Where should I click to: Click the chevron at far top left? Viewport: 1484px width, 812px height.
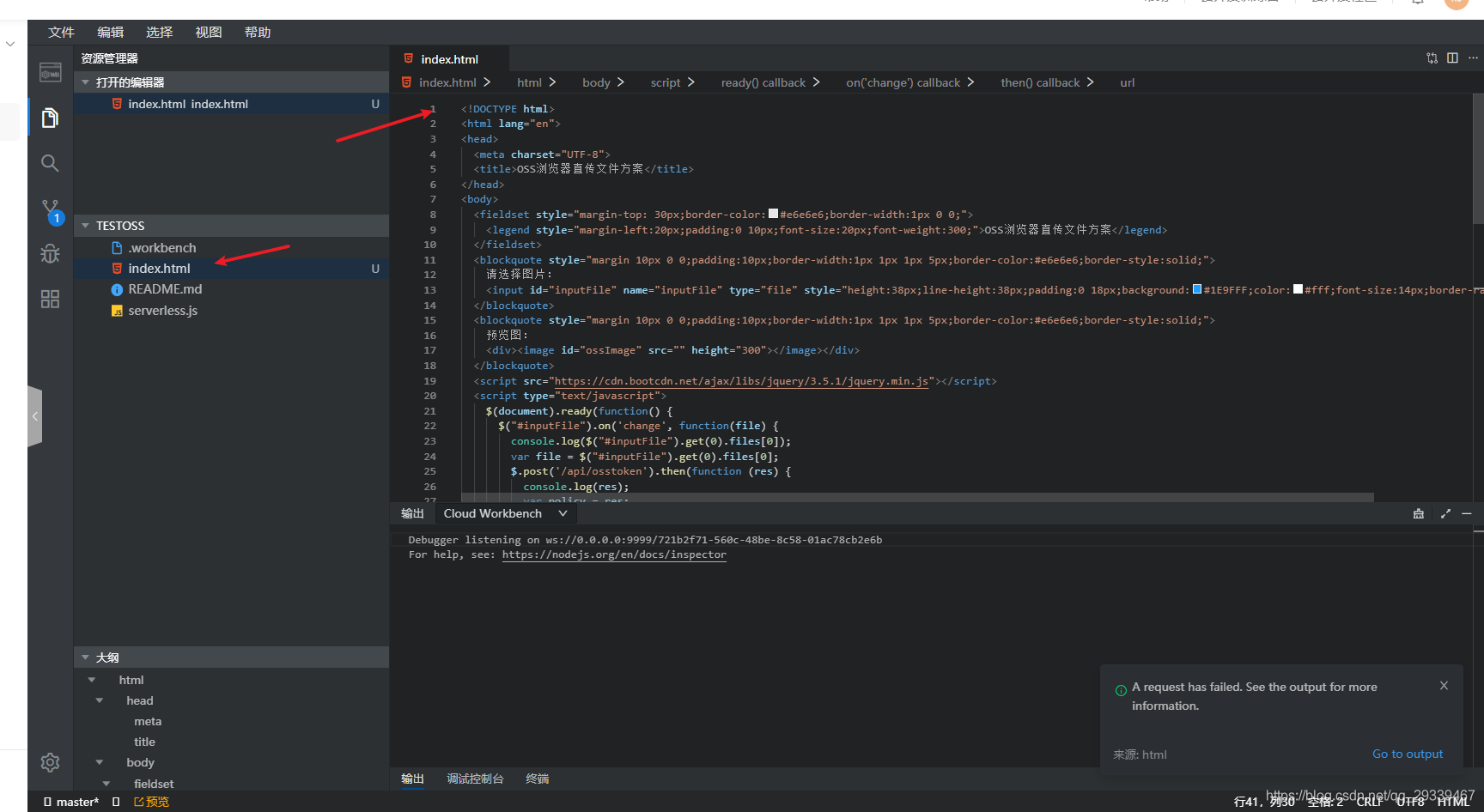pos(10,44)
